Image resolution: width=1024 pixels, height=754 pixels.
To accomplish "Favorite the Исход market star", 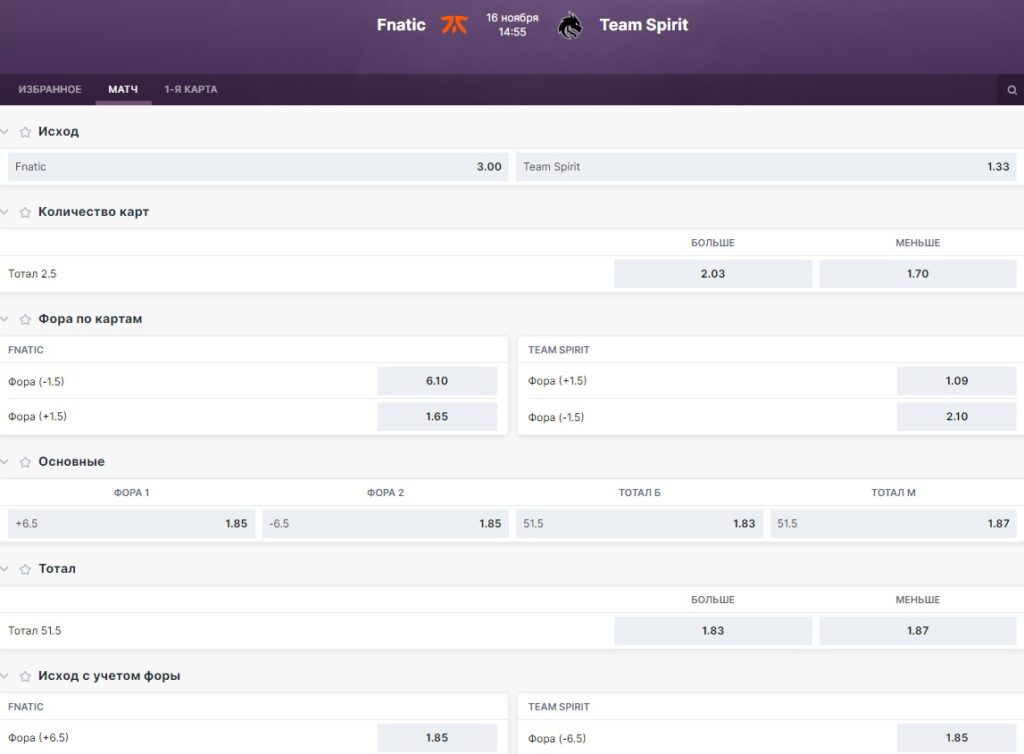I will 25,132.
